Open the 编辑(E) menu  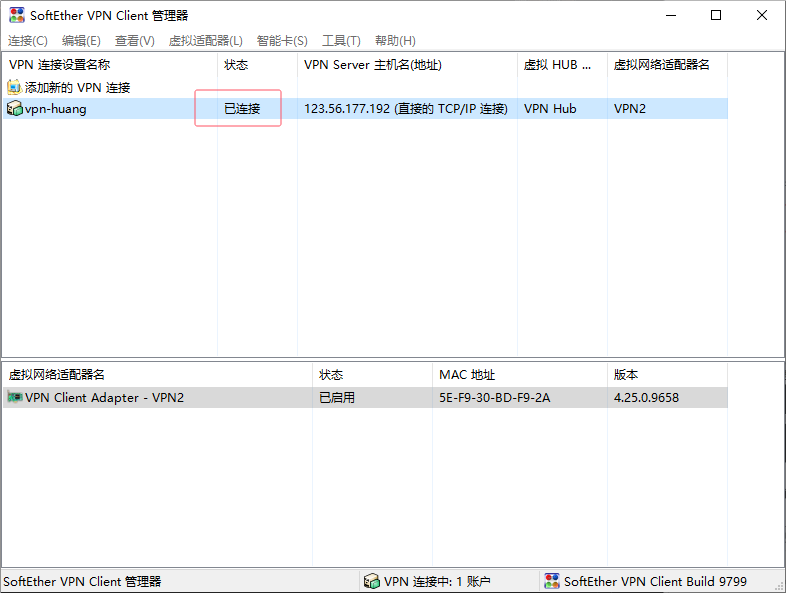81,41
